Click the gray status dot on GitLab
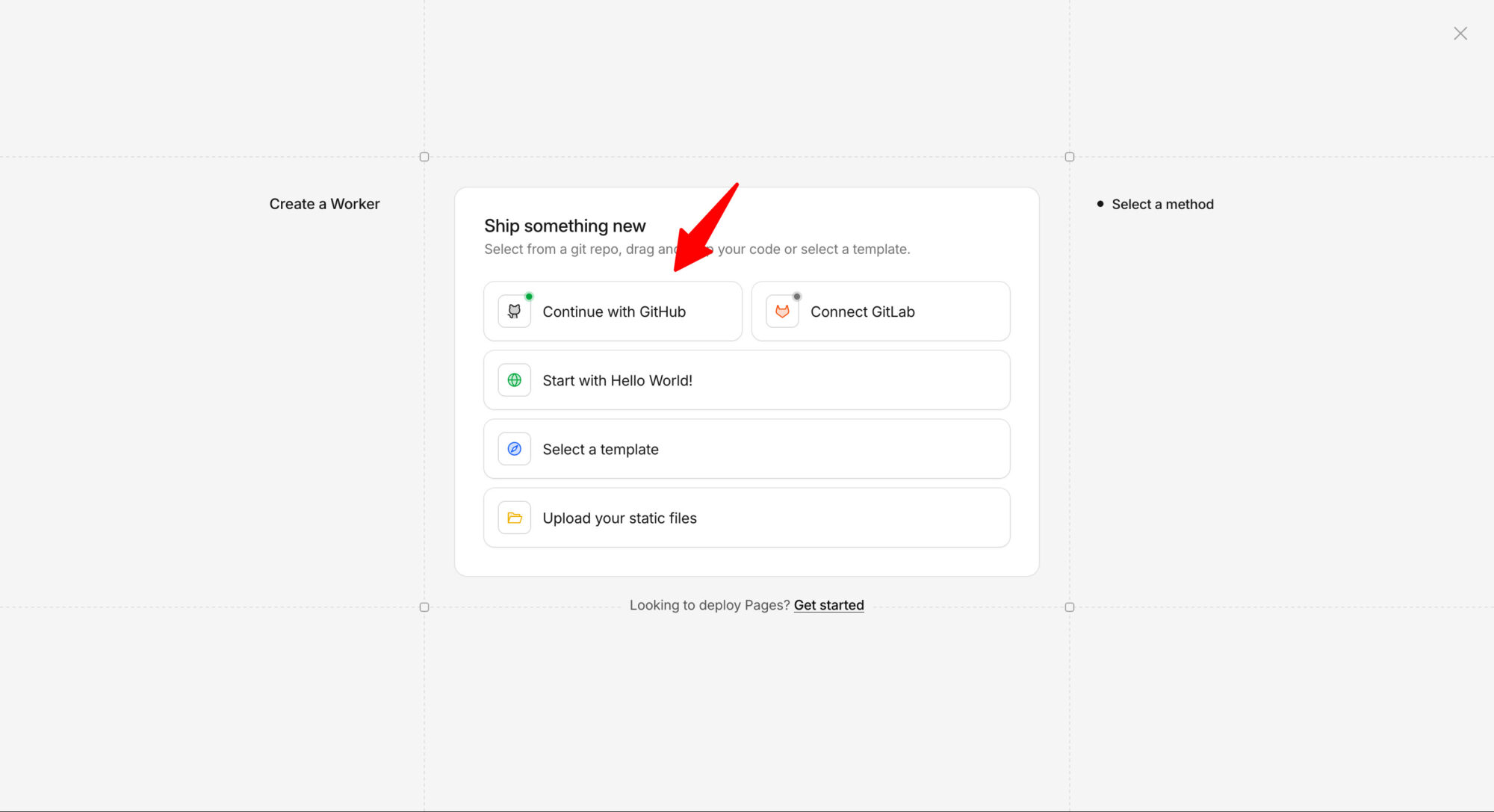The width and height of the screenshot is (1494, 812). coord(797,297)
